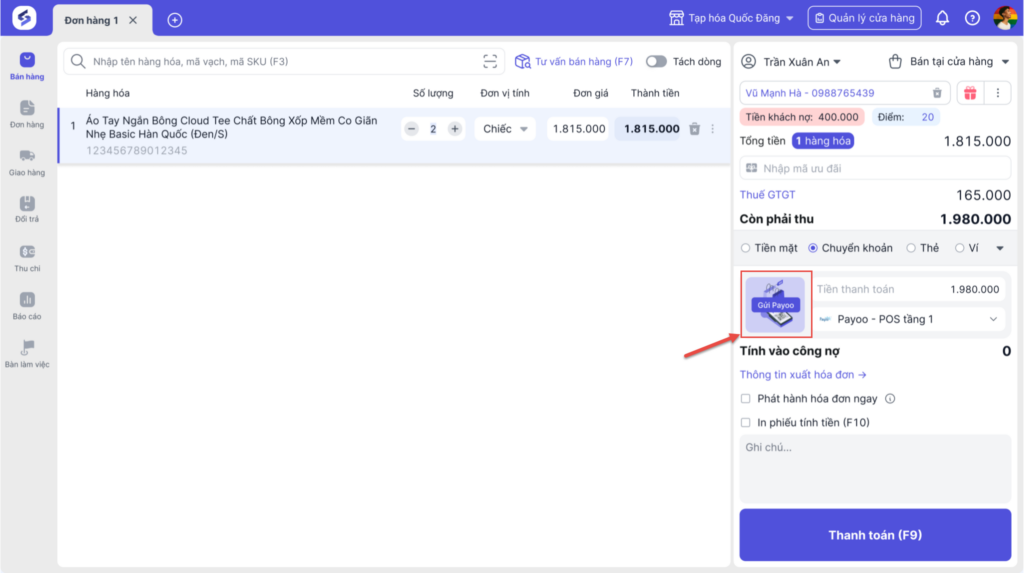1024x573 pixels.
Task: Click Thanh toán (F9) button
Action: click(x=875, y=535)
